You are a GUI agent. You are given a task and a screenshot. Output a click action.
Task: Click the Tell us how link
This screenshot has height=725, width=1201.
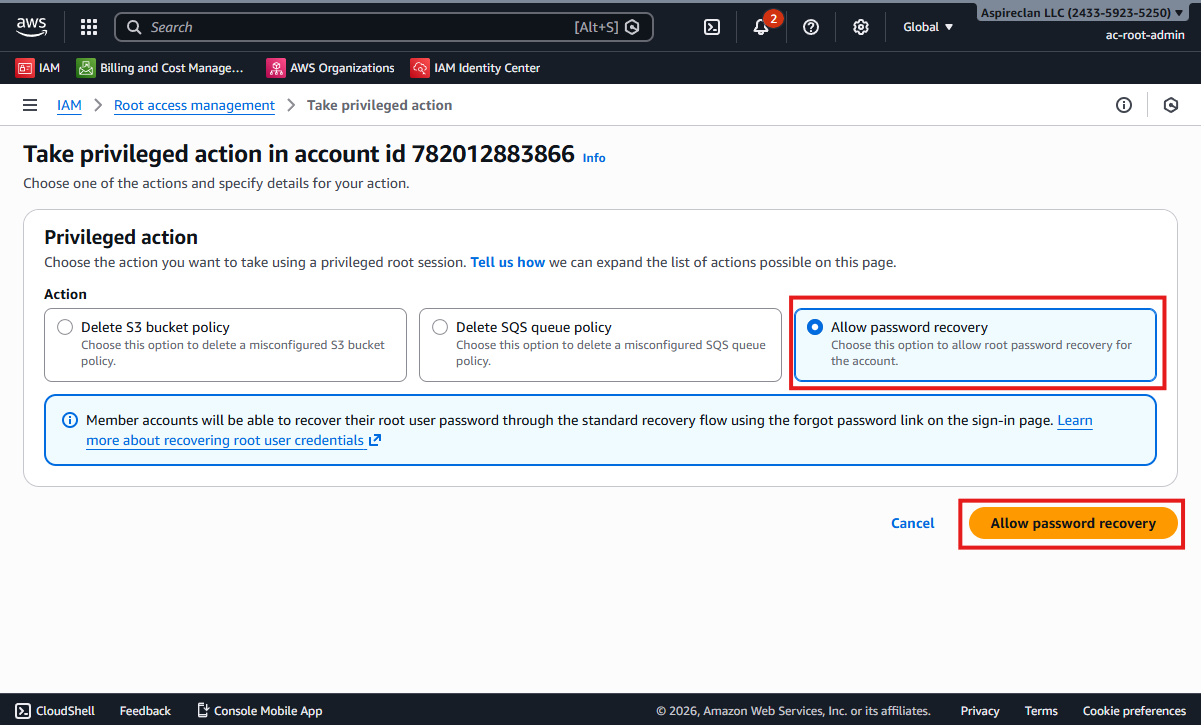point(508,262)
